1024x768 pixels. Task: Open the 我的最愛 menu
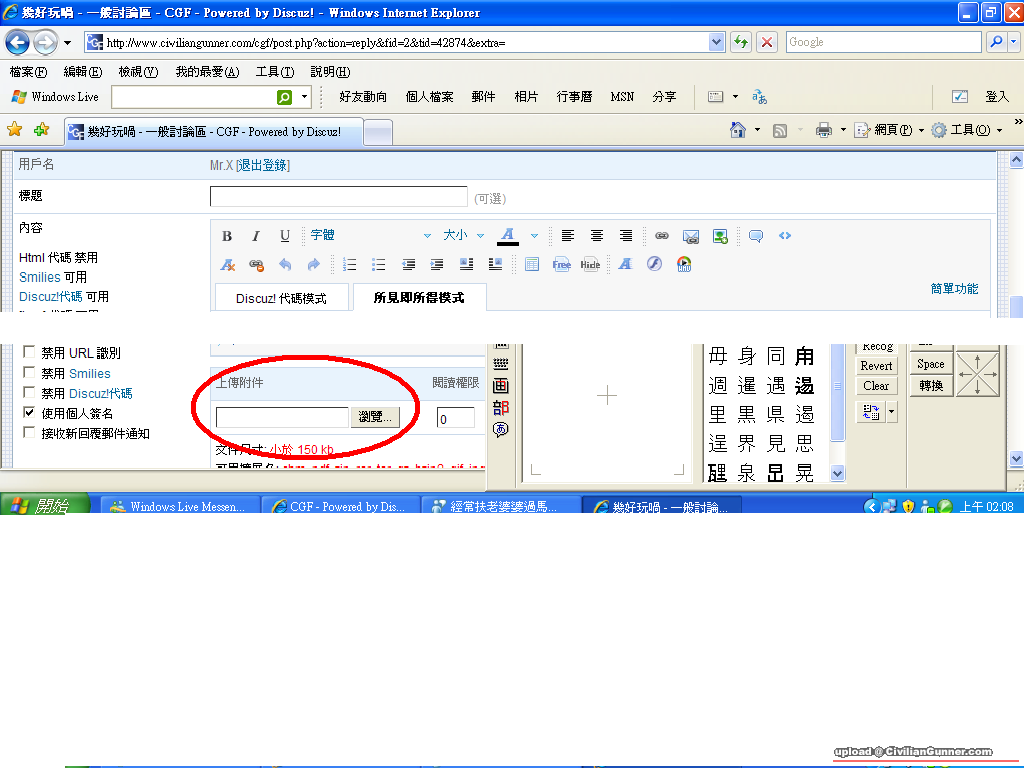[207, 72]
